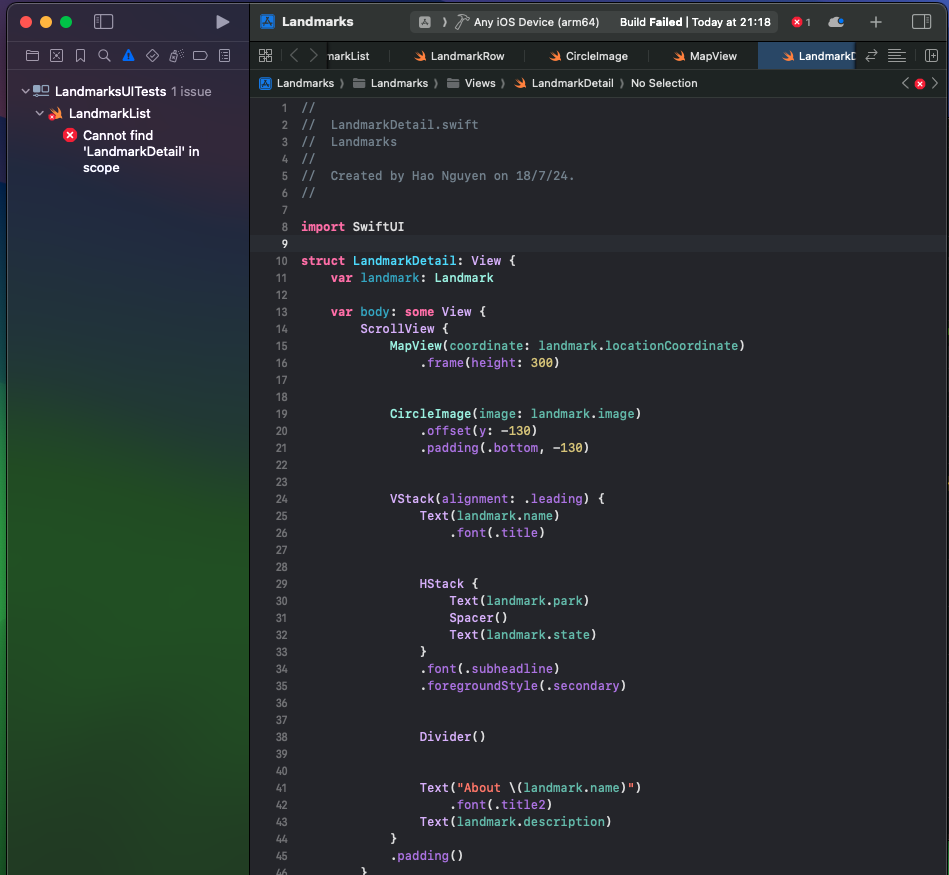Select the Issue navigator warning icon

point(128,56)
